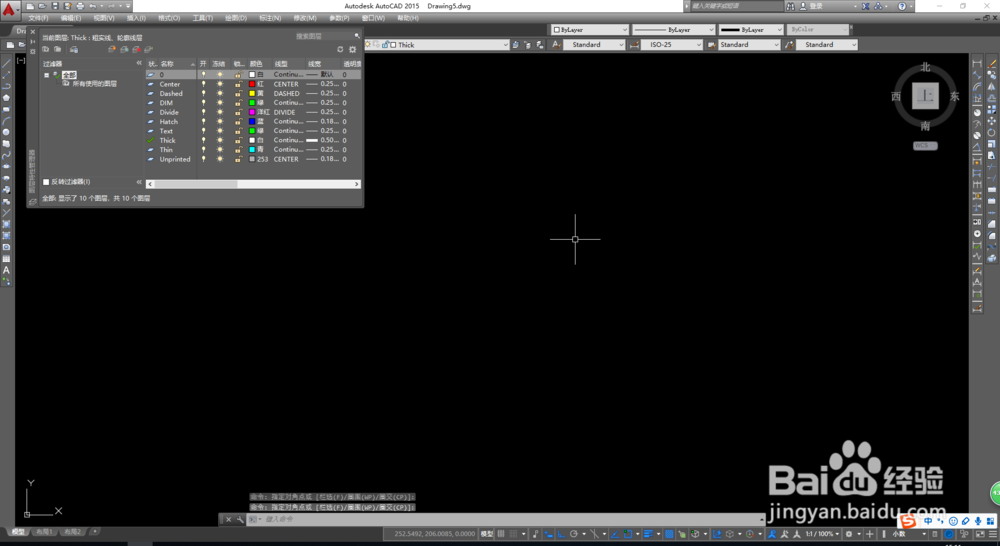Open the 绘图(D) menu
The height and width of the screenshot is (546, 1000).
click(236, 18)
